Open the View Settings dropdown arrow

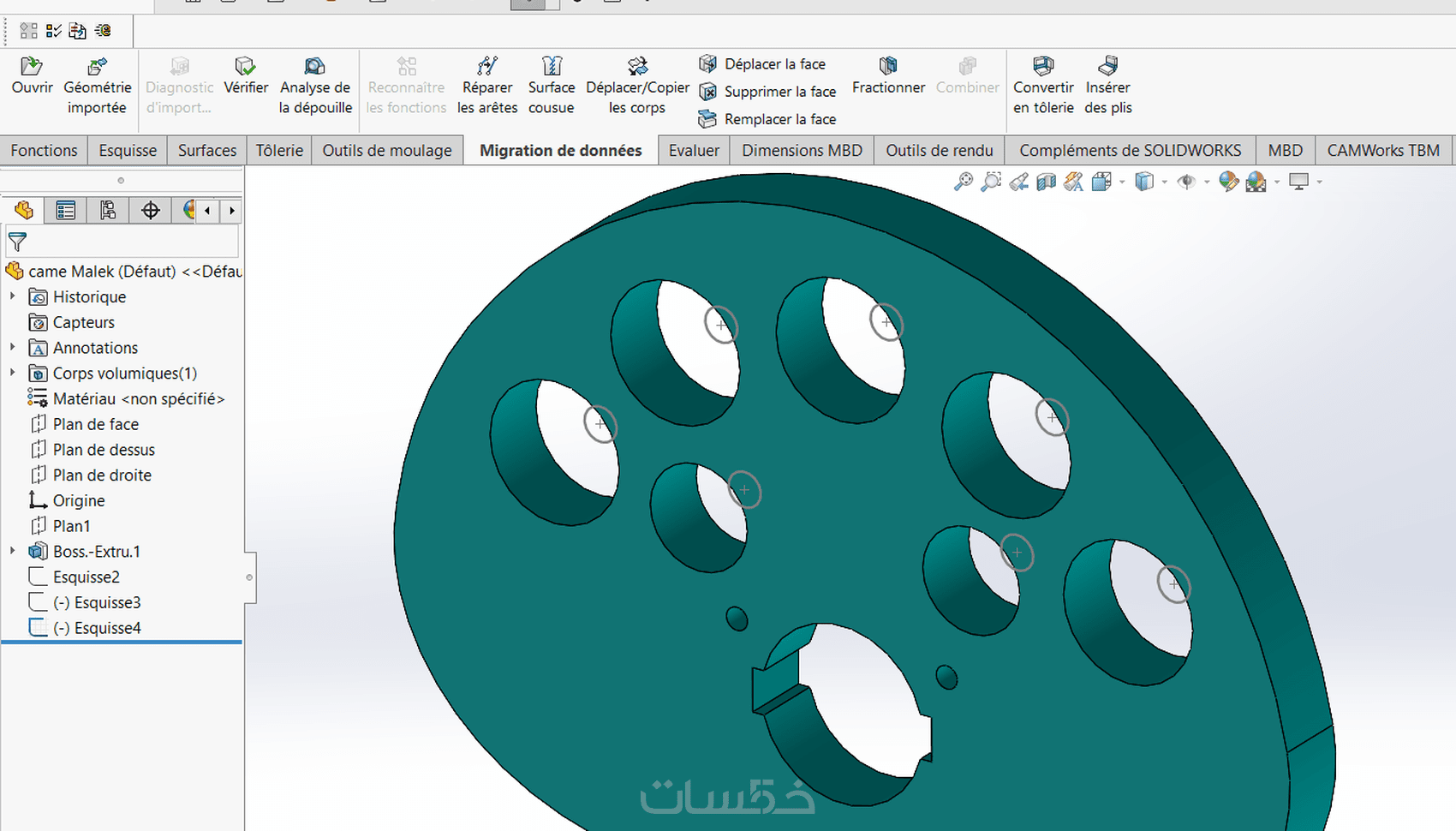pyautogui.click(x=1319, y=182)
